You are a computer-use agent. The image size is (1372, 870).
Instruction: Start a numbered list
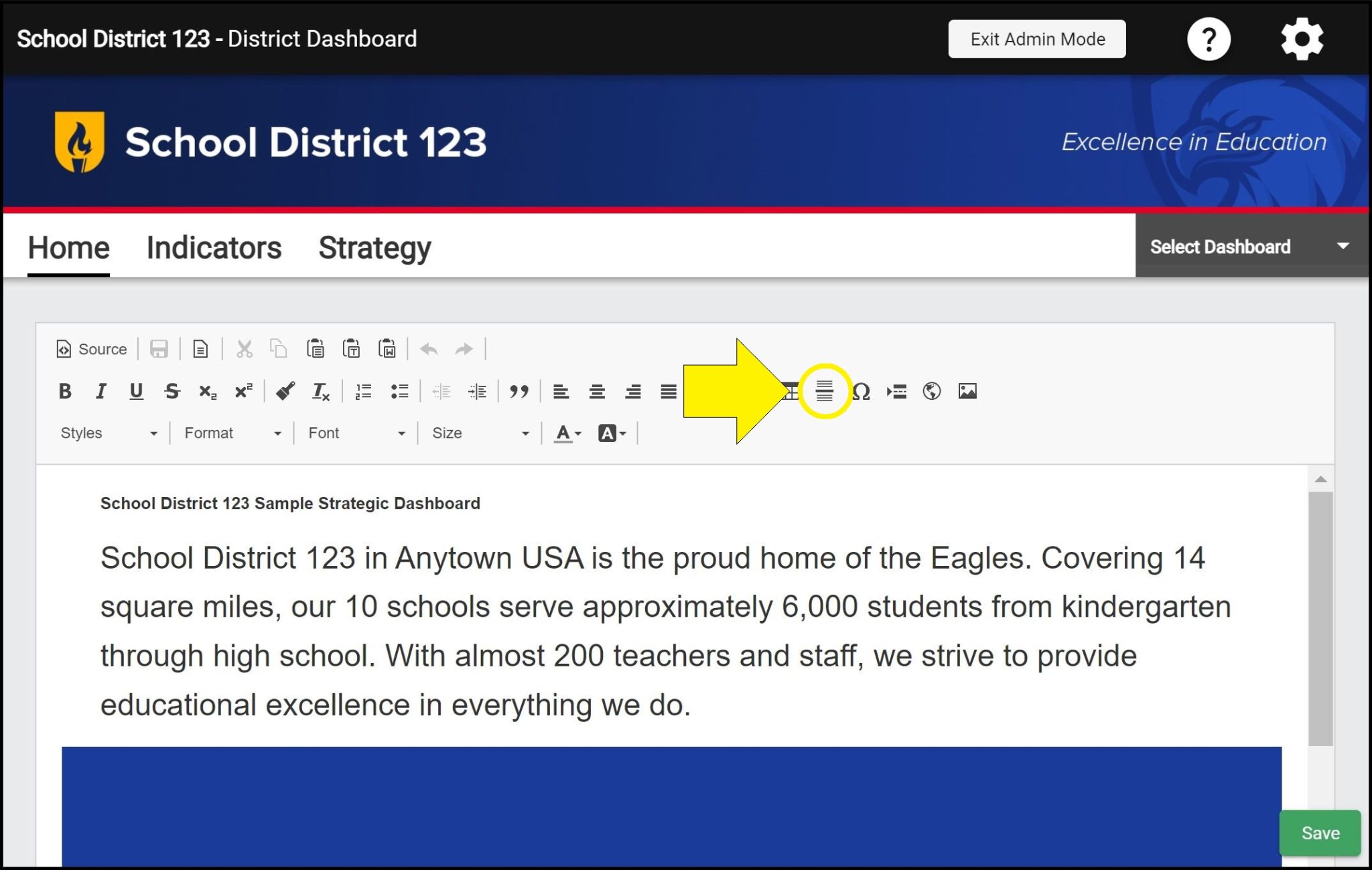point(362,392)
